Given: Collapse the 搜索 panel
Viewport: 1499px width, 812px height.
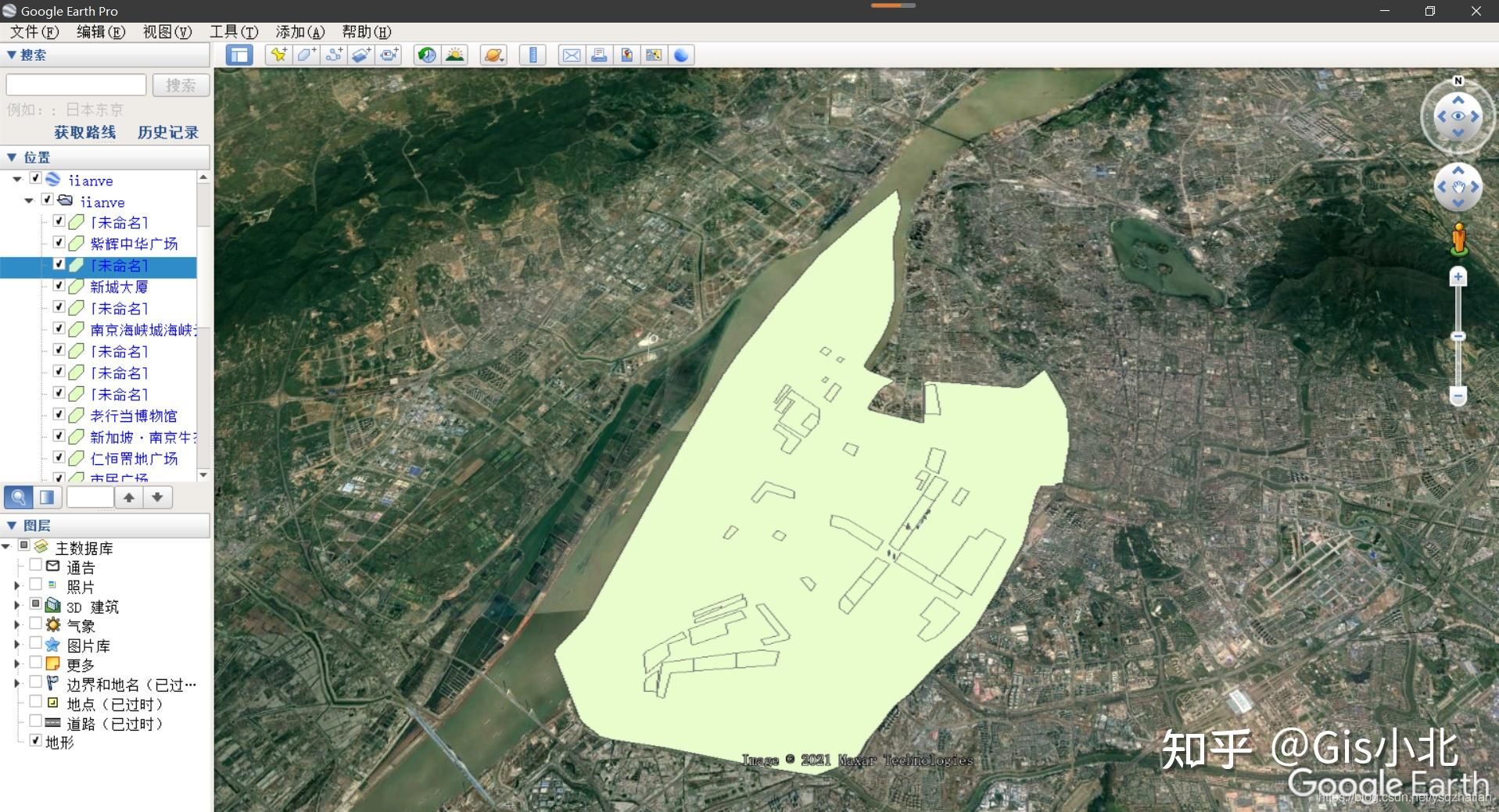Looking at the screenshot, I should pyautogui.click(x=12, y=55).
